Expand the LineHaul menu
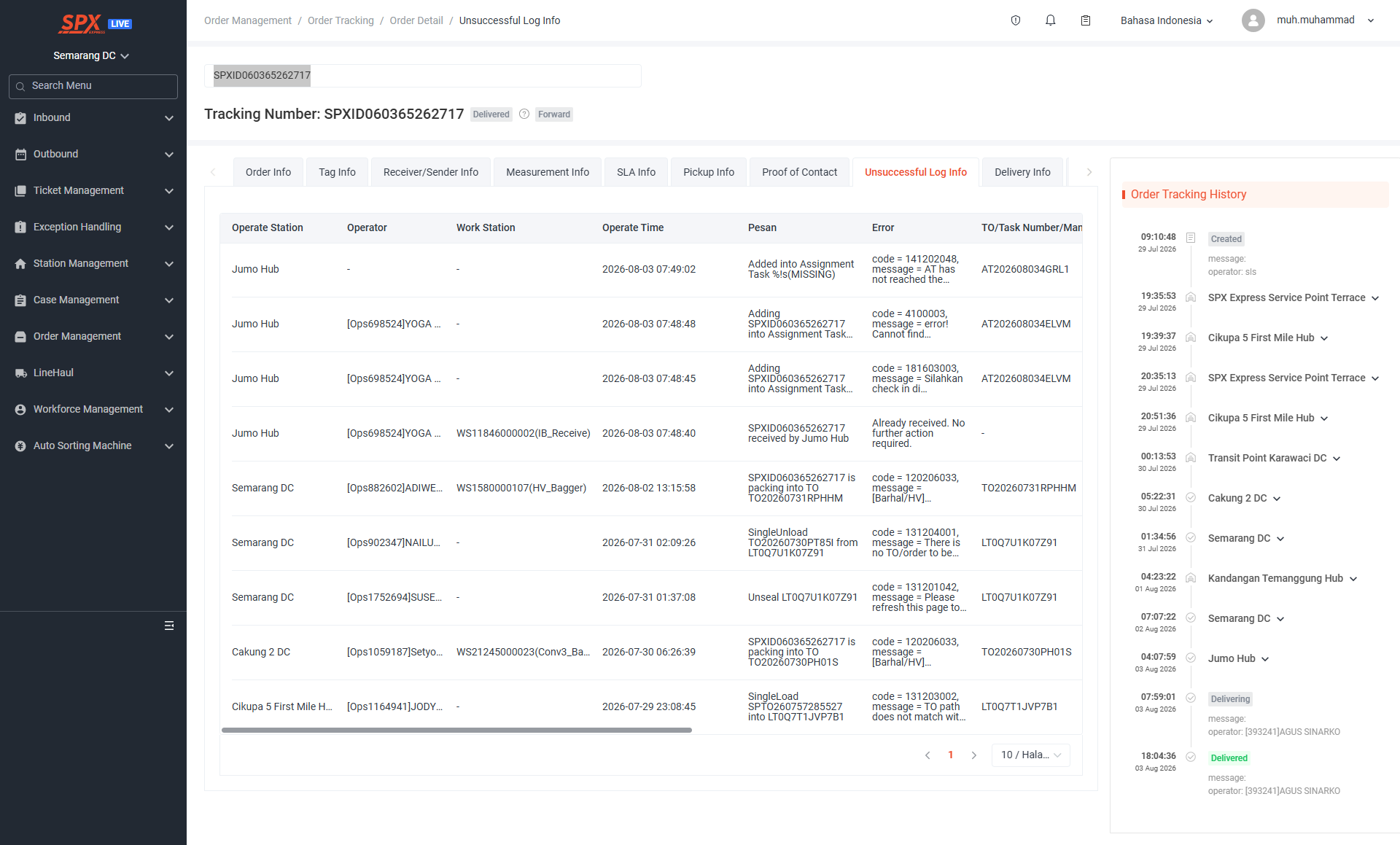1400x845 pixels. coord(169,373)
